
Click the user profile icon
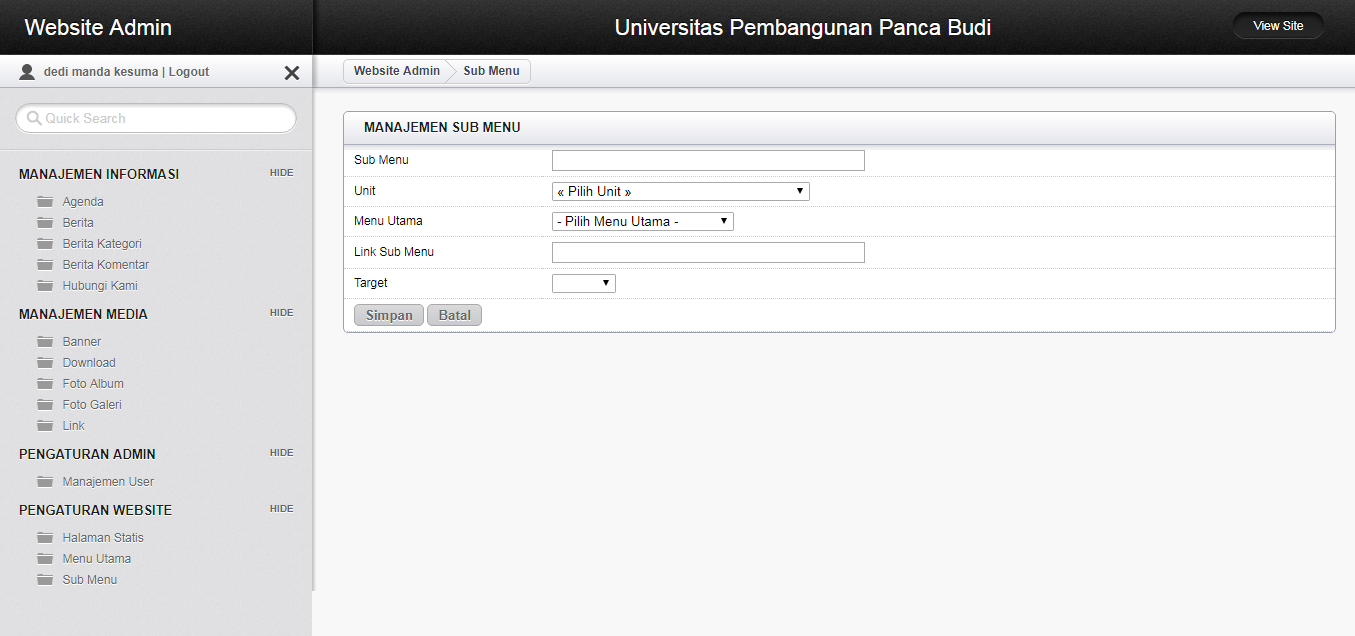[27, 72]
